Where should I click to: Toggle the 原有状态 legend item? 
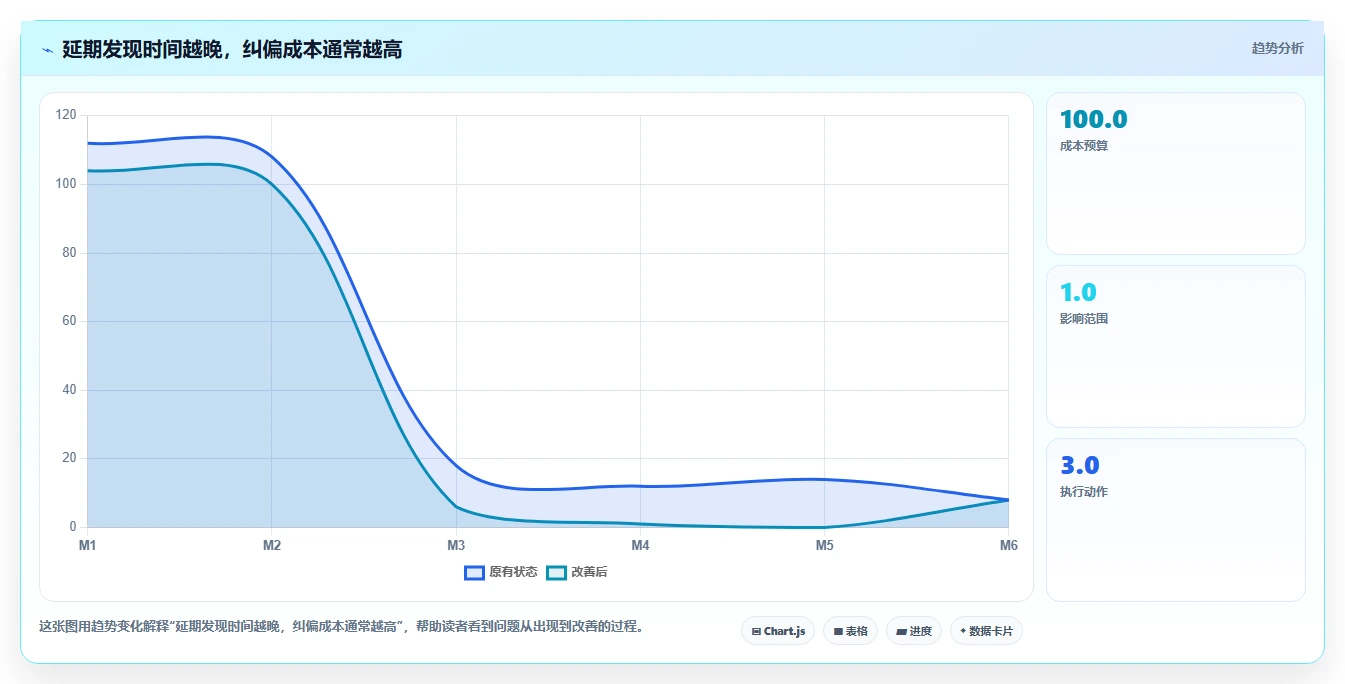[501, 572]
